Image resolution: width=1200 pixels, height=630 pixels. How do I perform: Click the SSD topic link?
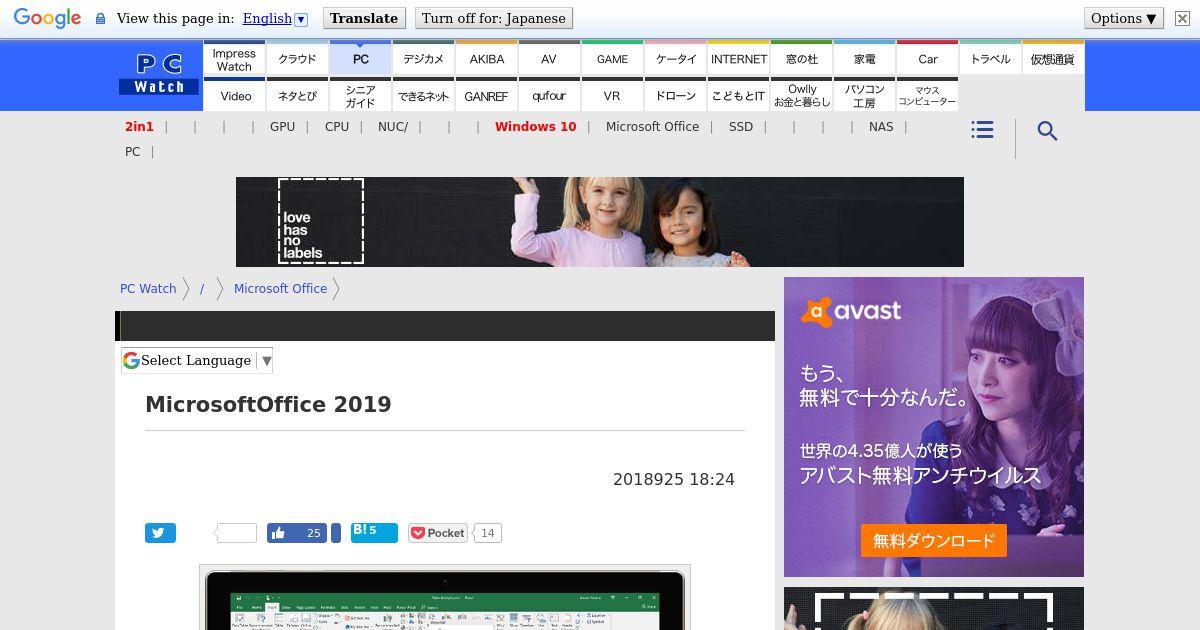coord(741,127)
